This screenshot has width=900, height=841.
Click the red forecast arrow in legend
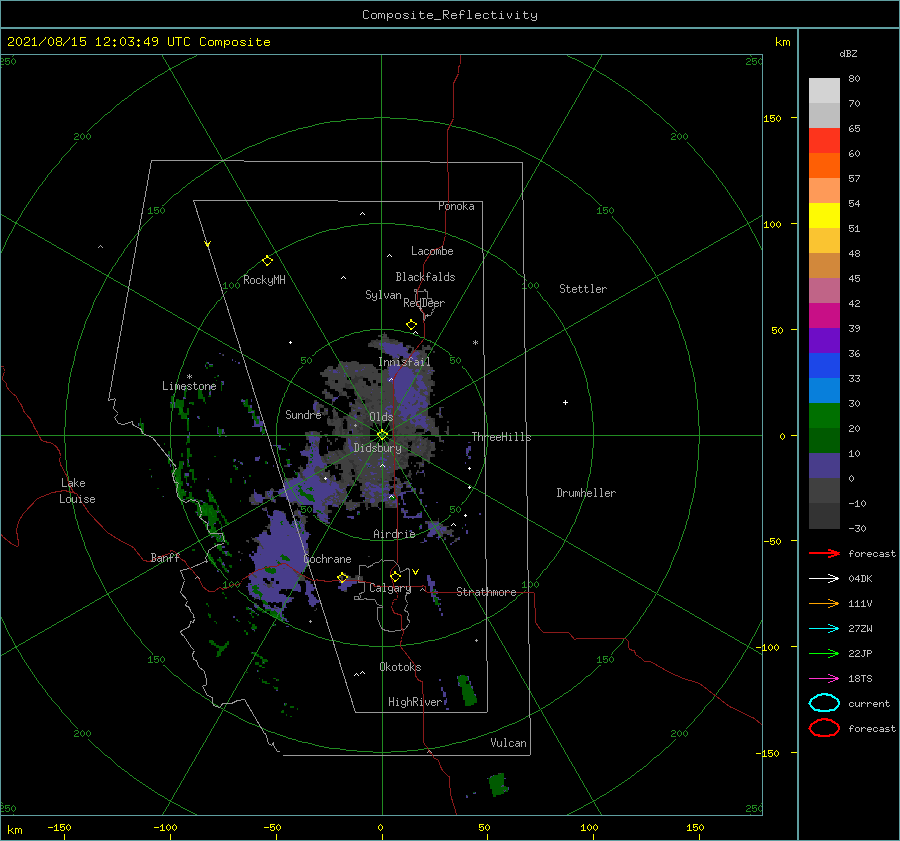824,553
